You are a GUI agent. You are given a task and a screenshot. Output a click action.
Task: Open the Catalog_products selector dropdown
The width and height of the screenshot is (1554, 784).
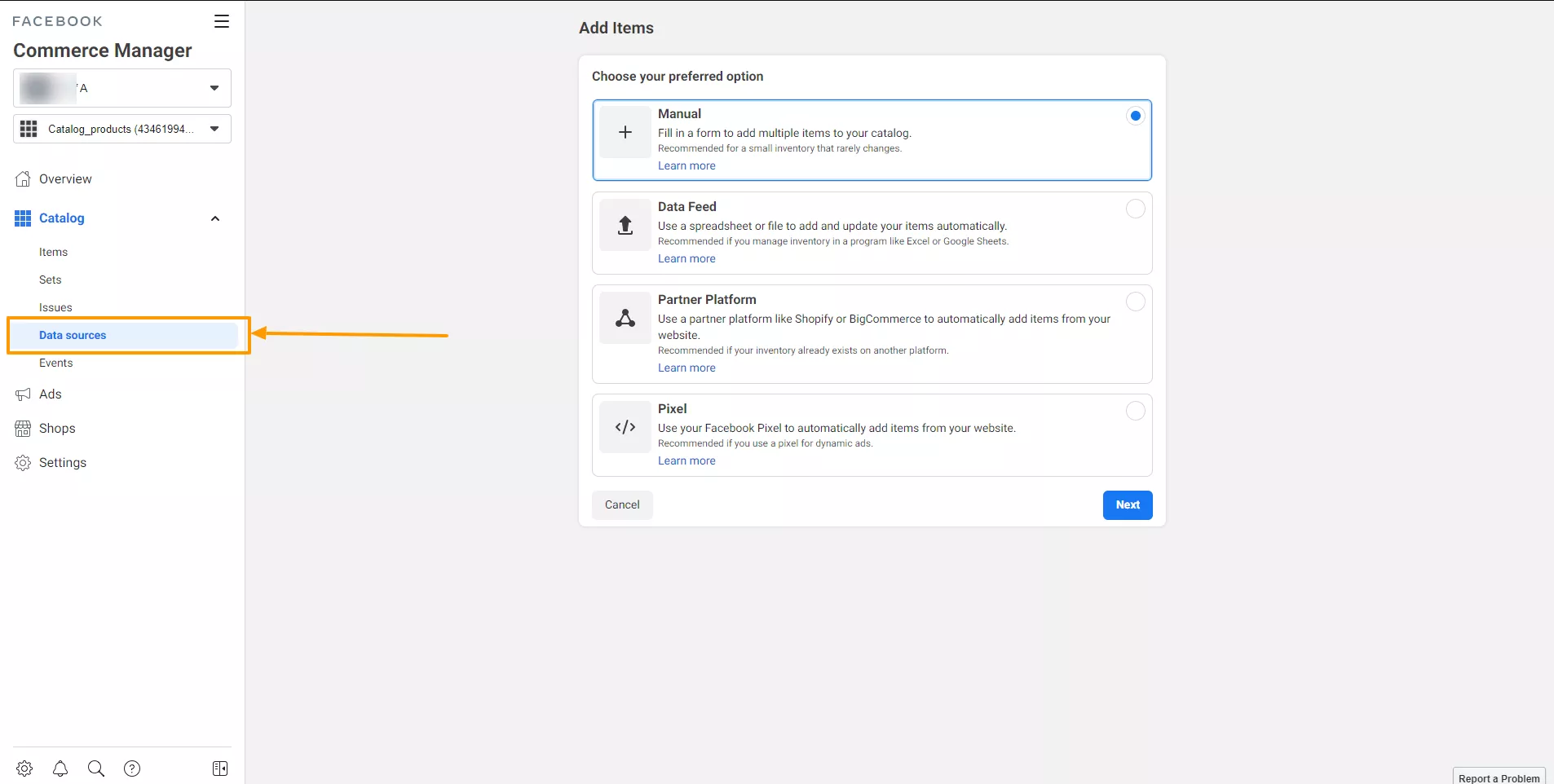click(122, 129)
